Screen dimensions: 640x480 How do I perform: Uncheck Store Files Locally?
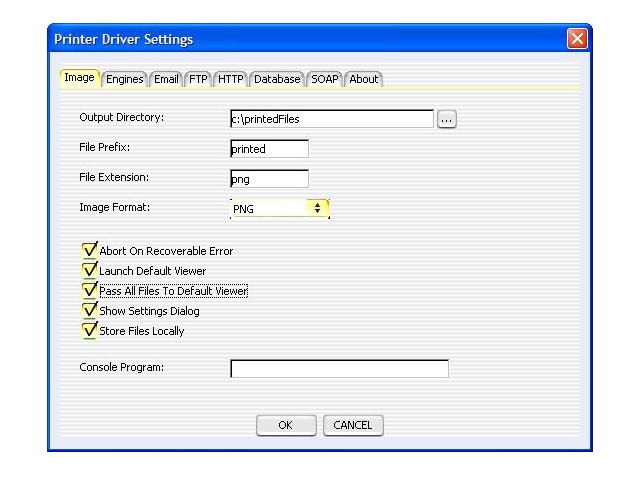[x=89, y=330]
